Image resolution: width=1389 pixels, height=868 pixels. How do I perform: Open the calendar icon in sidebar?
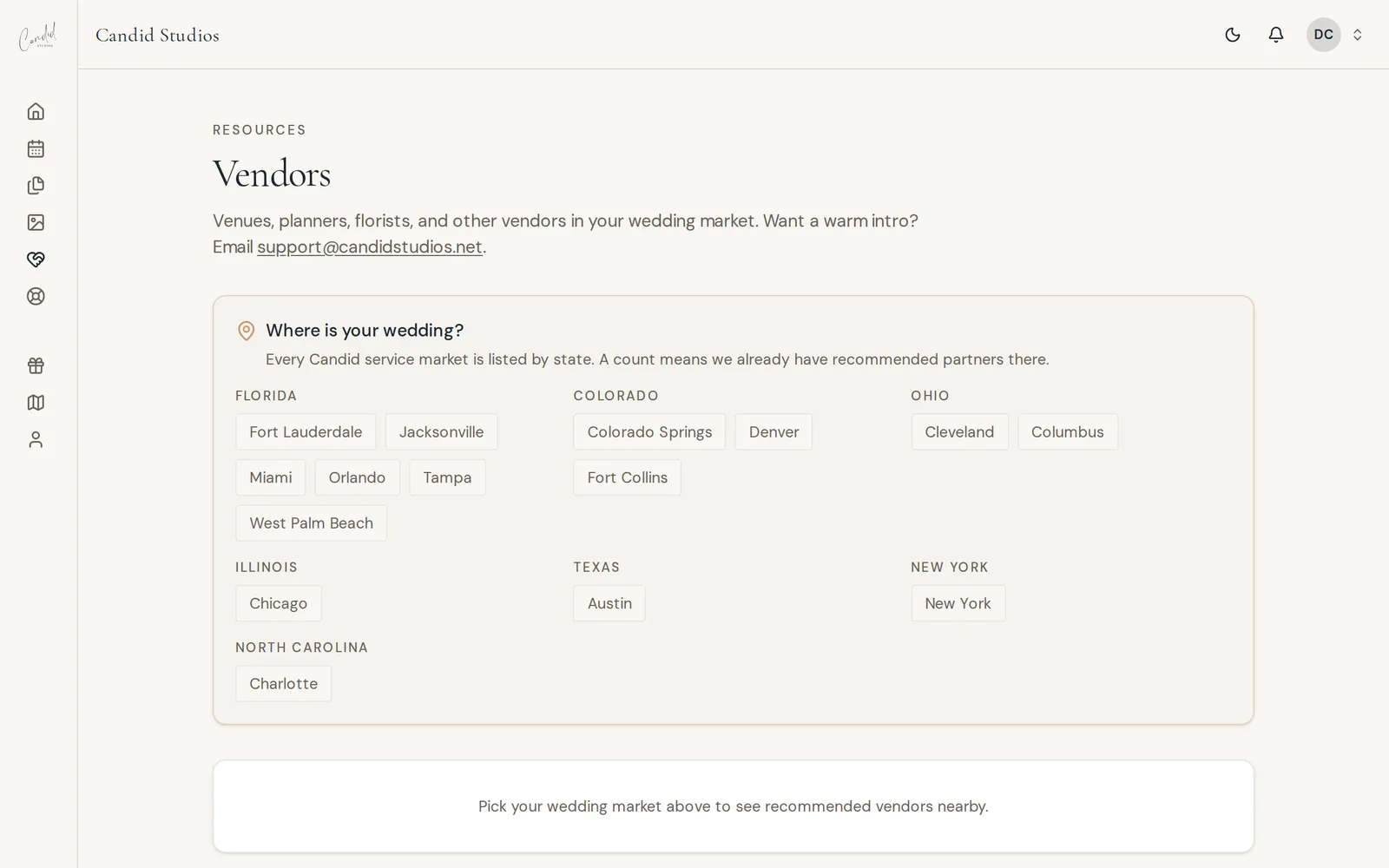pyautogui.click(x=36, y=148)
